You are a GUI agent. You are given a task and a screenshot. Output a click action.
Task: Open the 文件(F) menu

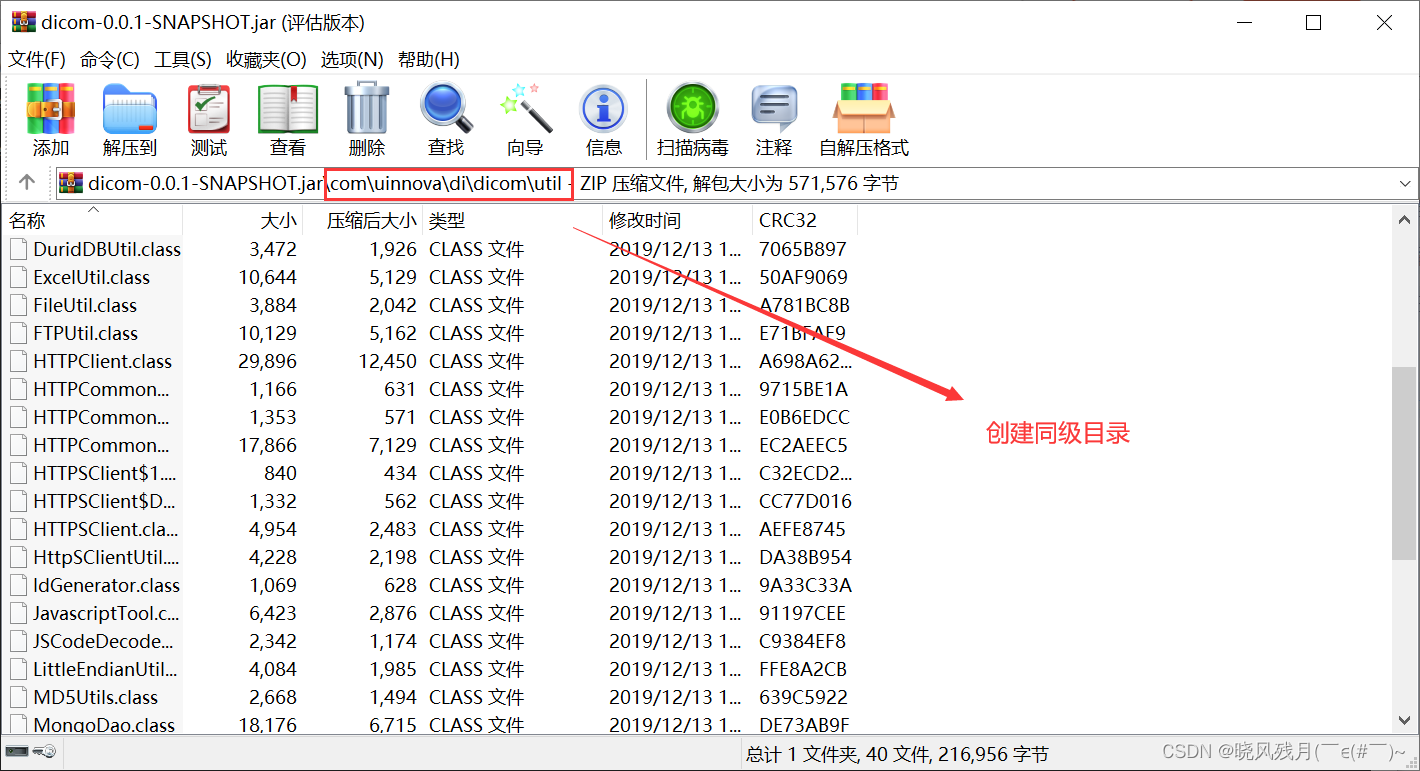tap(36, 59)
